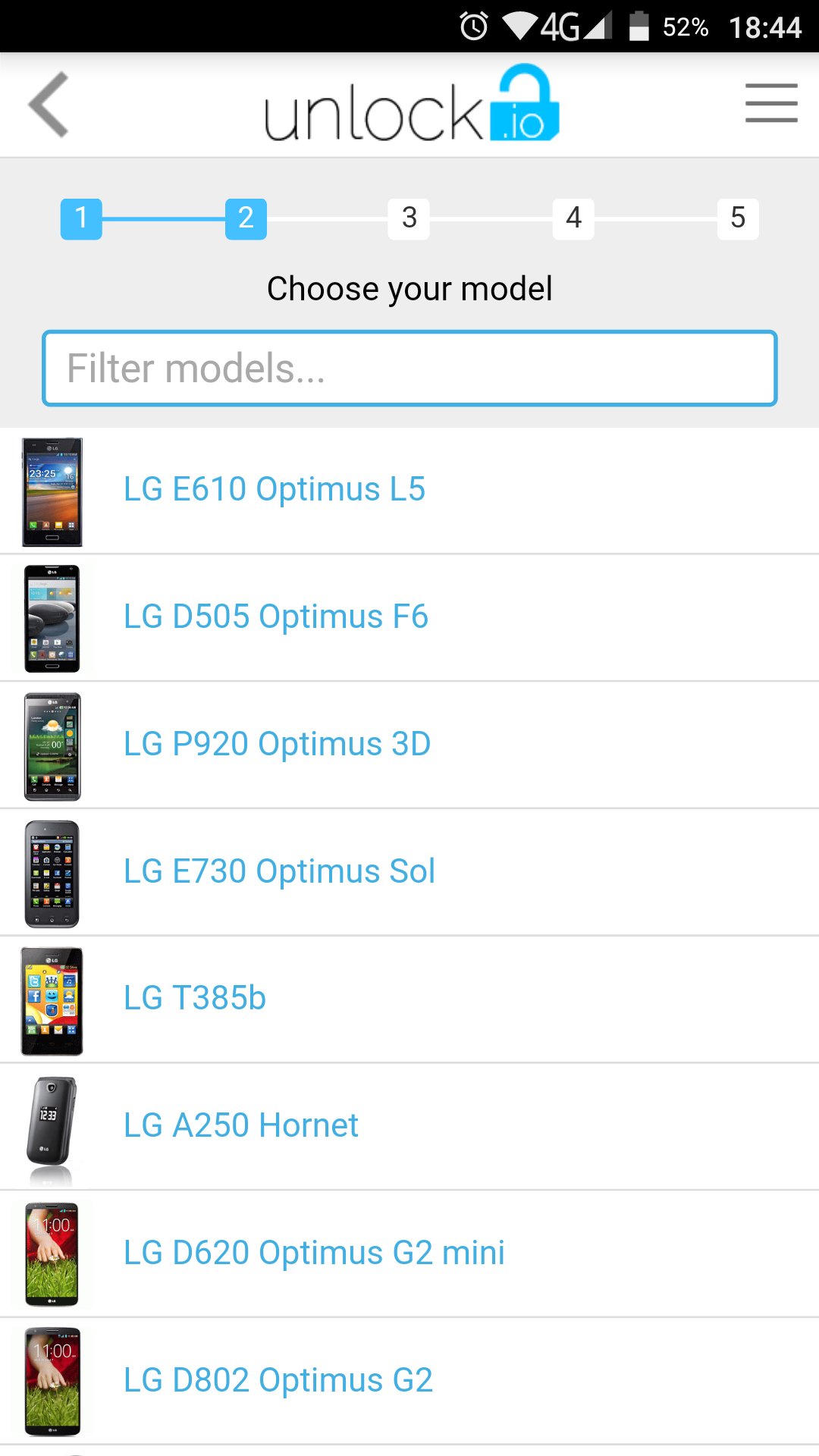Open the hamburger menu
The image size is (819, 1456).
coord(770,103)
